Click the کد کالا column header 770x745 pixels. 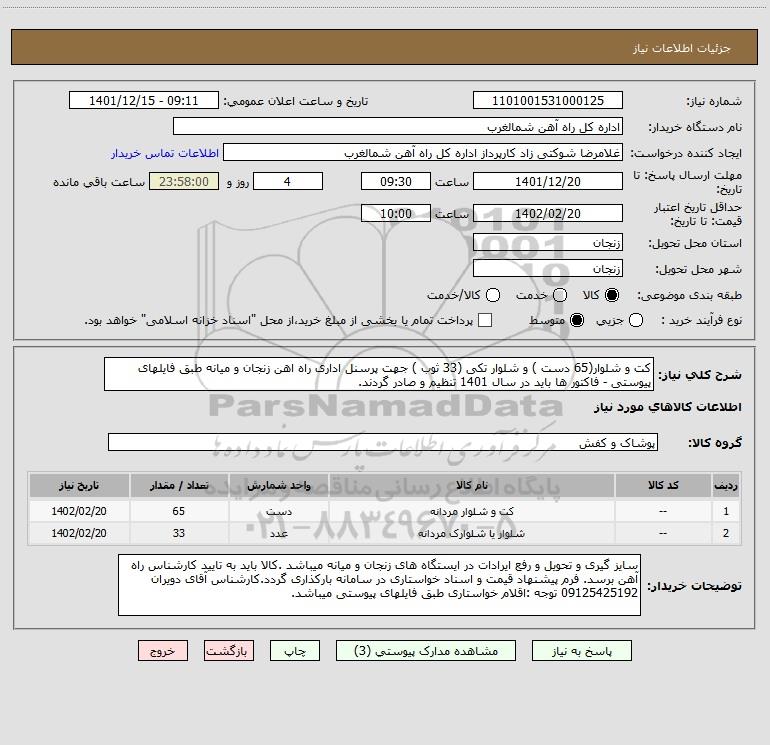pyautogui.click(x=663, y=486)
